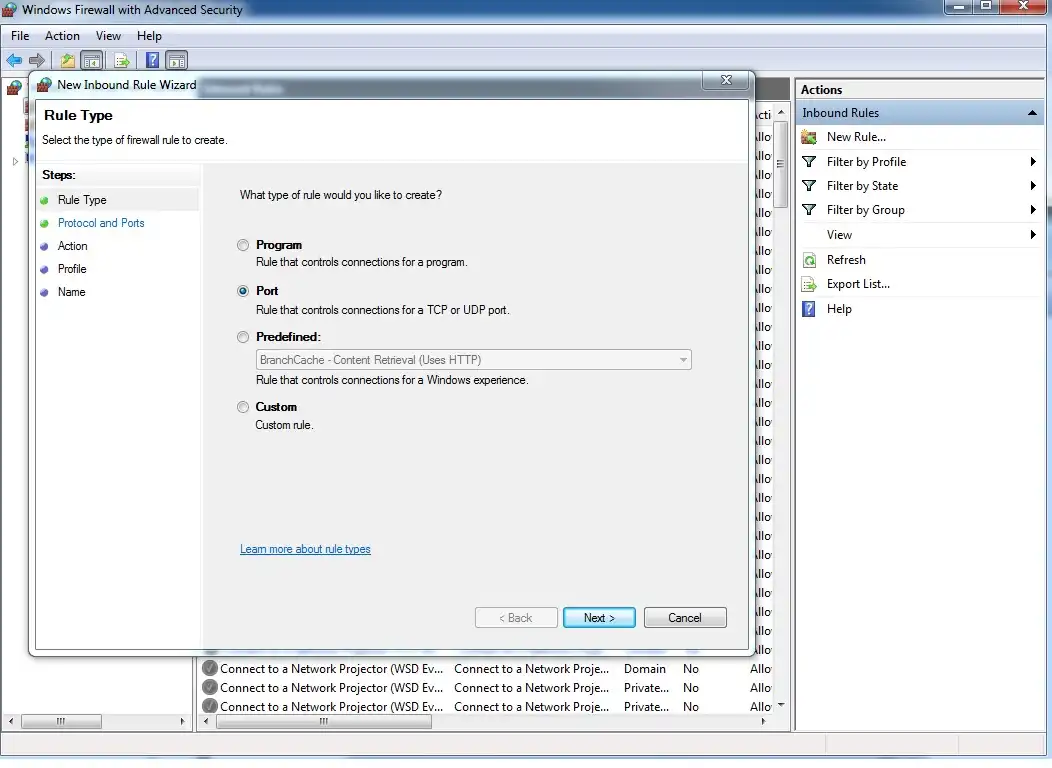Click Next to continue the wizard

(x=599, y=618)
